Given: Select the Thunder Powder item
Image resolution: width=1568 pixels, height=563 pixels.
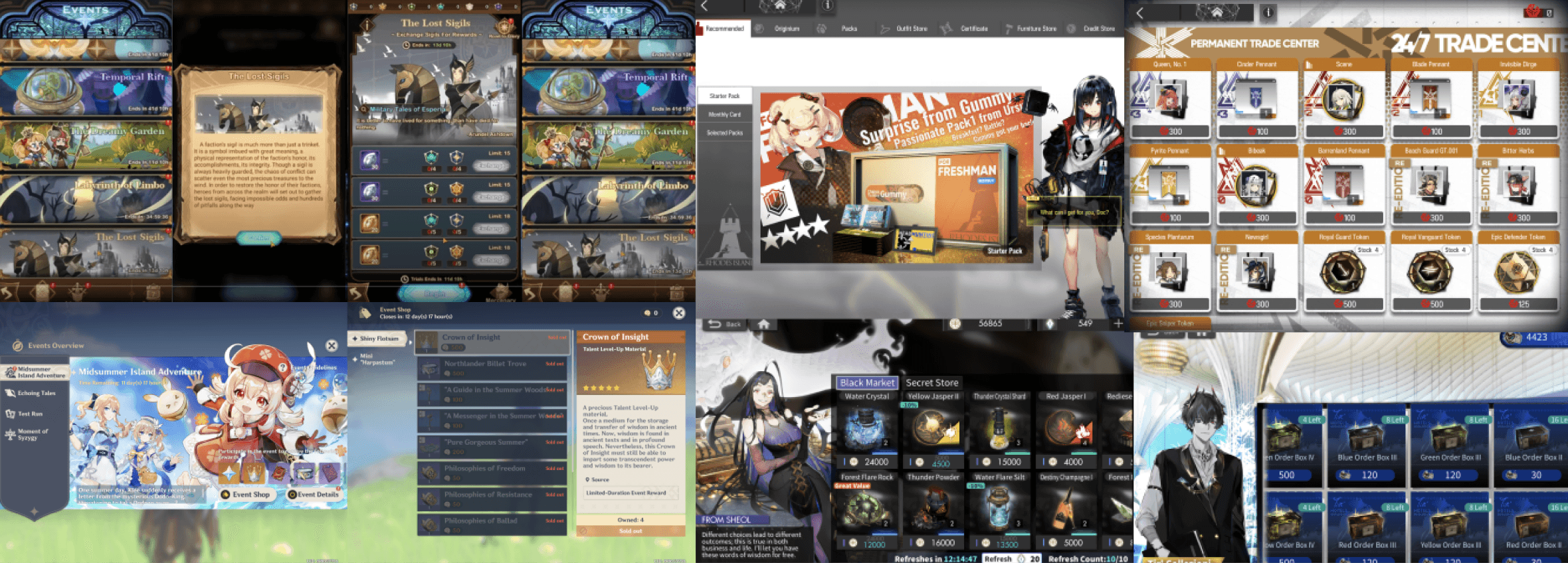Looking at the screenshot, I should 933,511.
